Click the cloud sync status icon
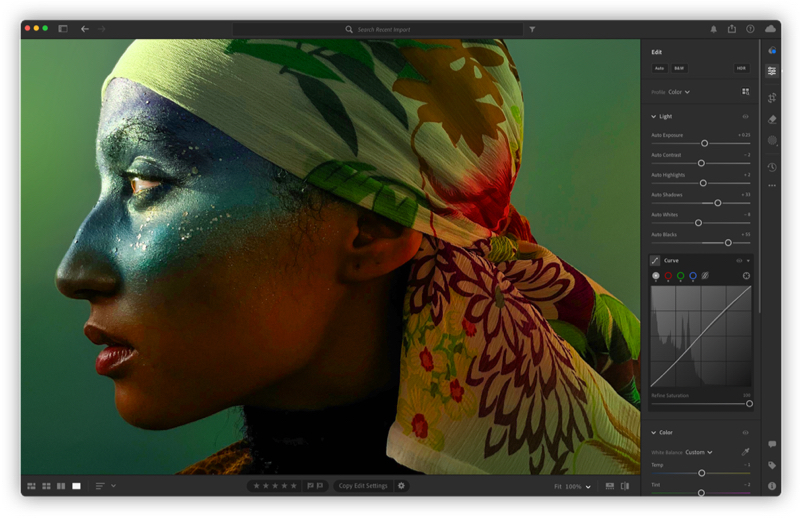This screenshot has height=518, width=801. click(770, 29)
